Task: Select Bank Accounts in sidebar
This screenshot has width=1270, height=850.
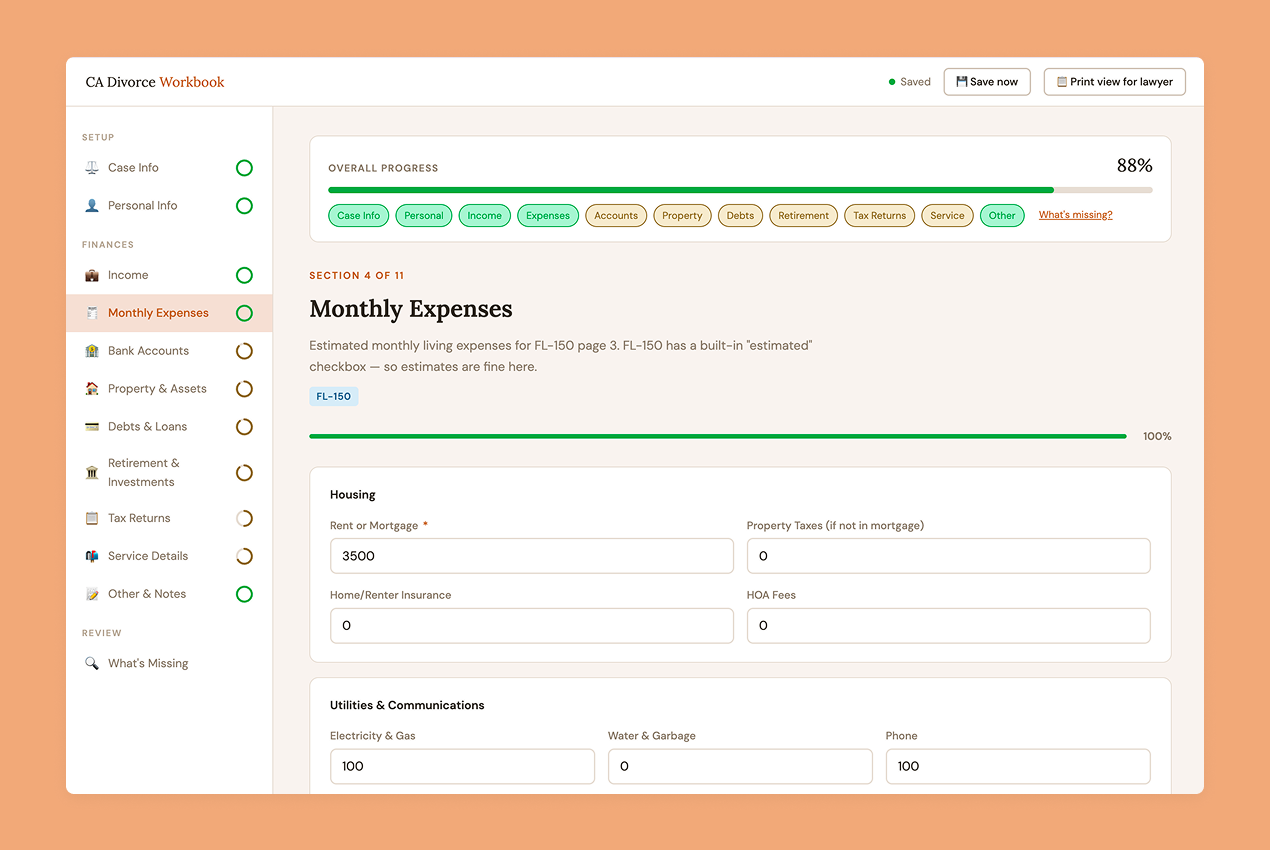Action: (x=169, y=351)
